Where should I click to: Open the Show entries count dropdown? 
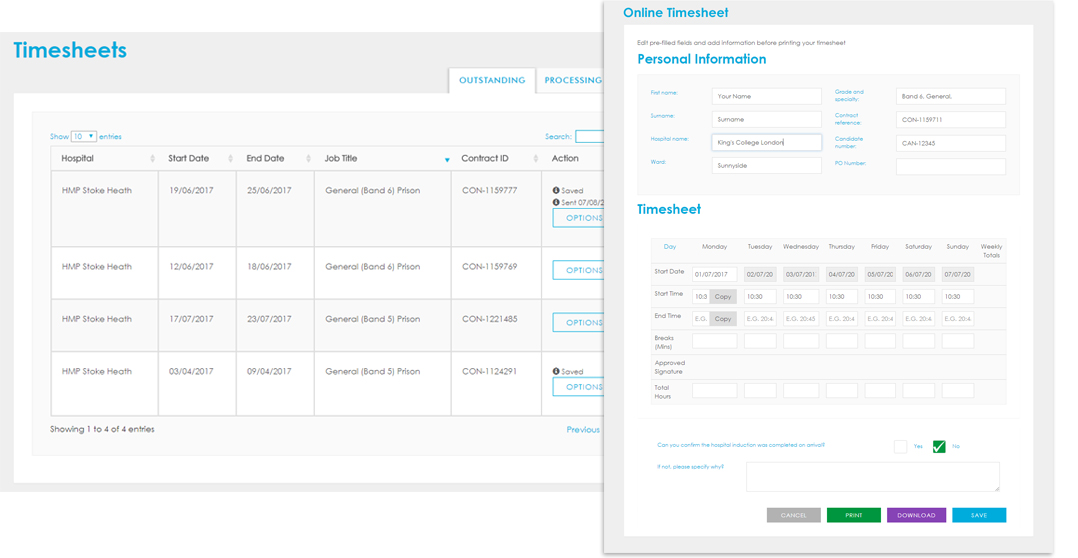[83, 136]
